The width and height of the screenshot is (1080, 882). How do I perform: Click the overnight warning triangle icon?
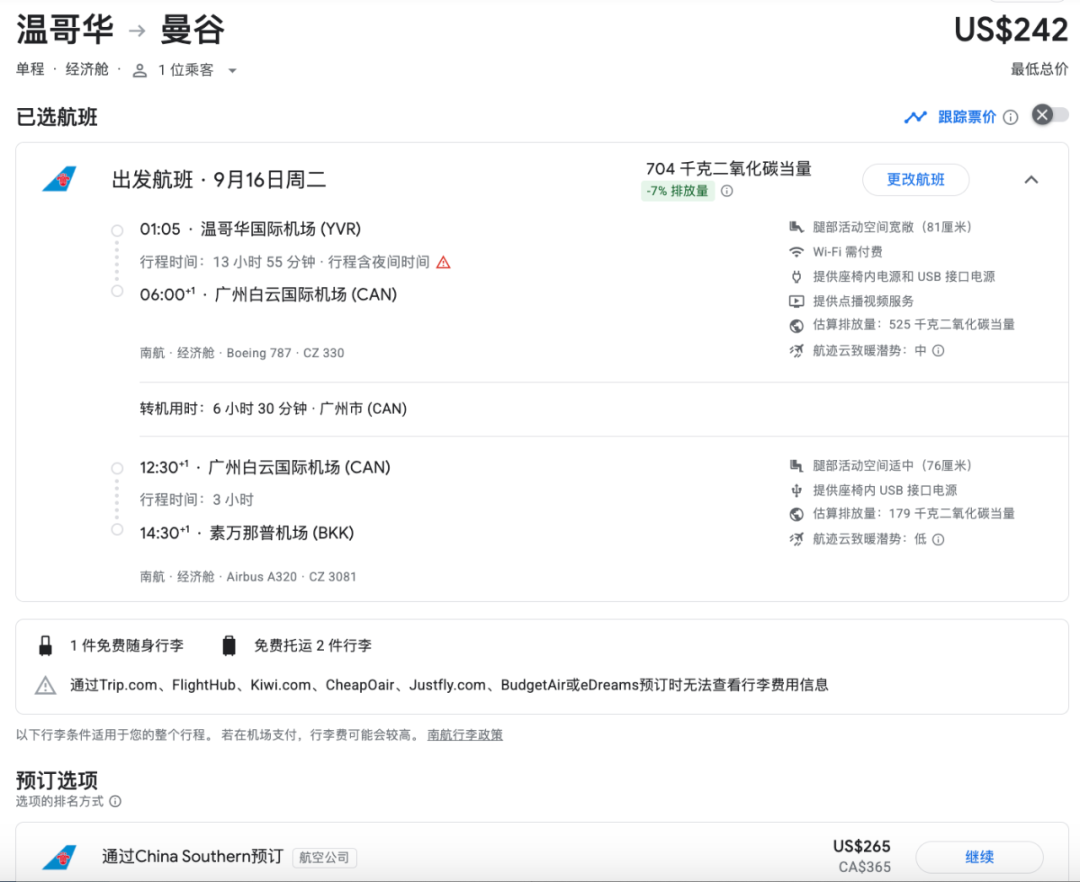pos(443,262)
